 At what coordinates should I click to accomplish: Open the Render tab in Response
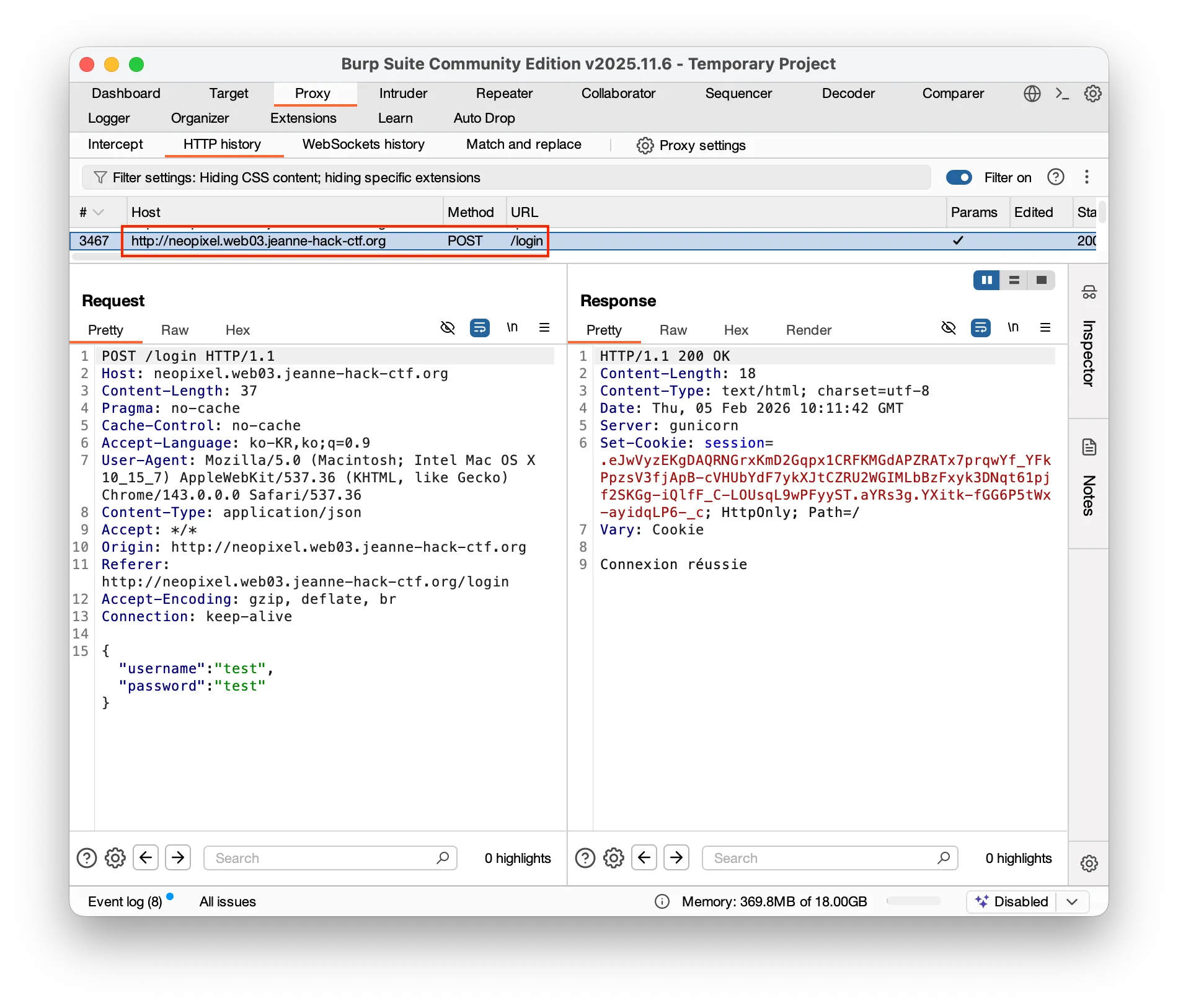[x=808, y=330]
